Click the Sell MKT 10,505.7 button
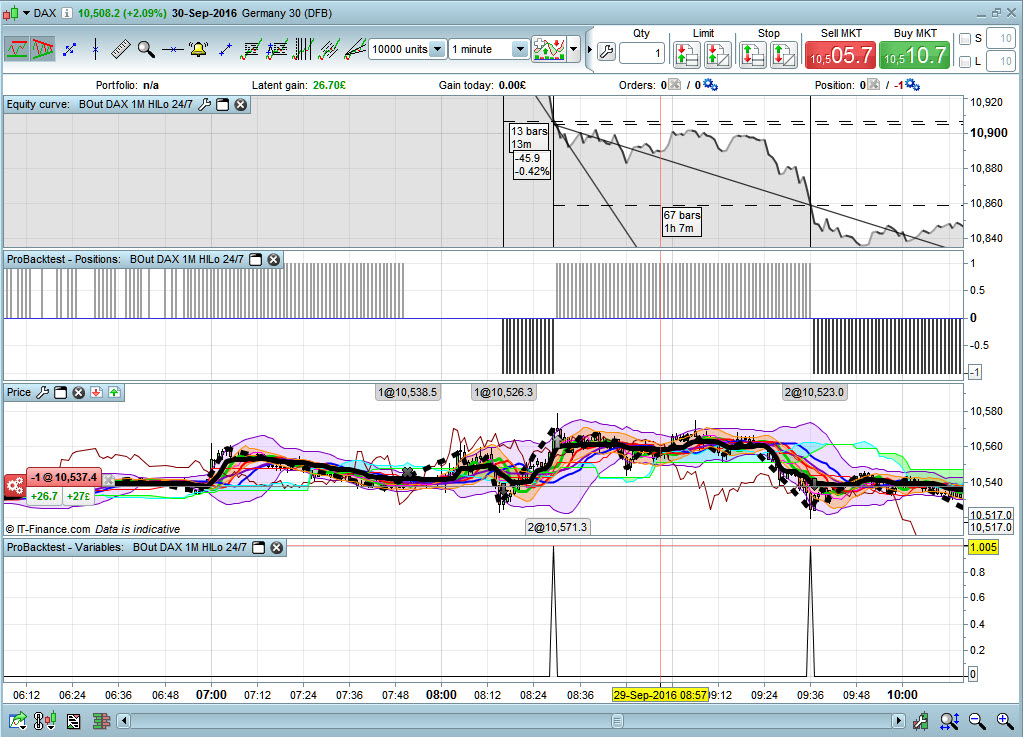Image resolution: width=1023 pixels, height=737 pixels. point(840,55)
